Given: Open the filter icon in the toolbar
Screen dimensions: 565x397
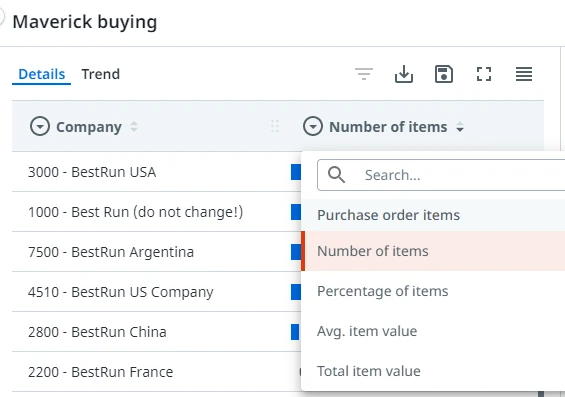Looking at the screenshot, I should (364, 74).
